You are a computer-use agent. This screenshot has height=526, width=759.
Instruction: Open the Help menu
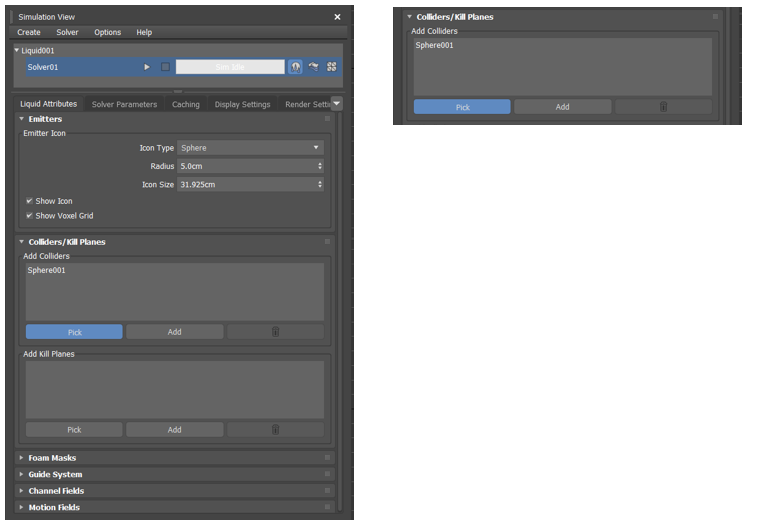point(144,32)
